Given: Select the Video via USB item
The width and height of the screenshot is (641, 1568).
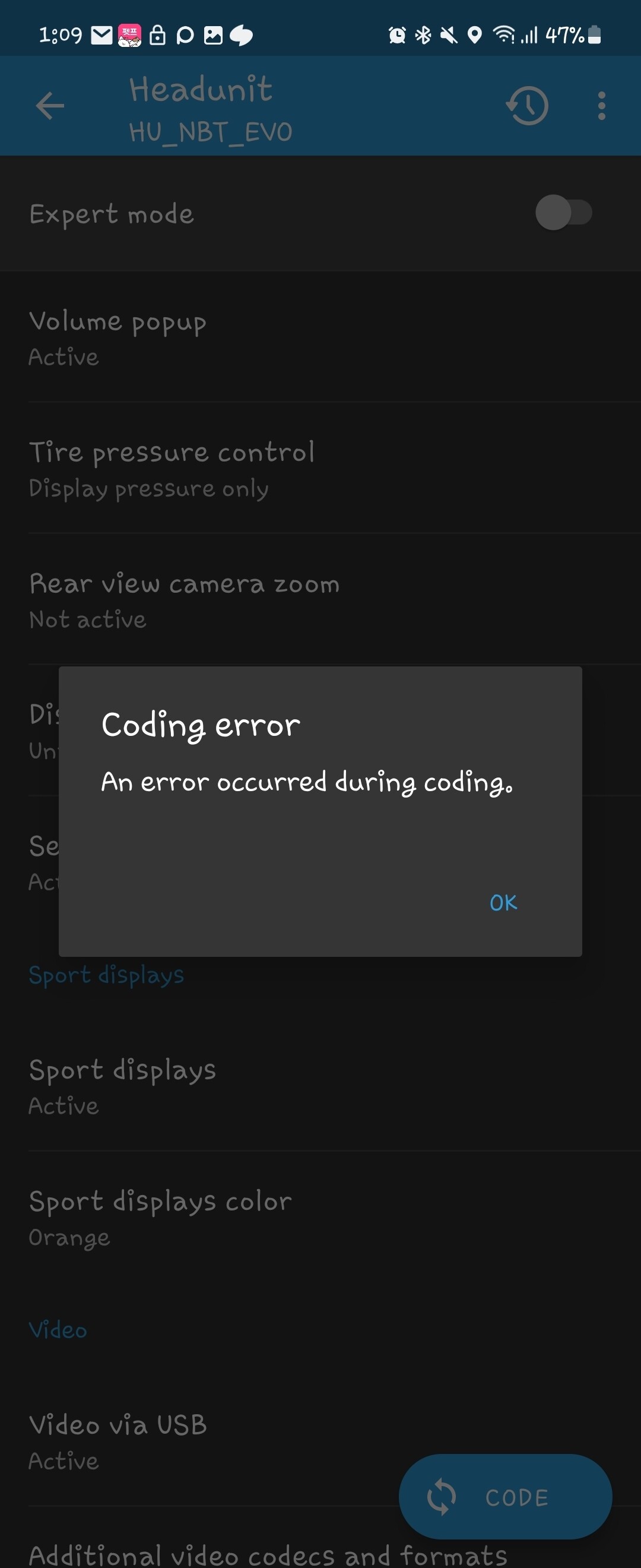Looking at the screenshot, I should (320, 1441).
